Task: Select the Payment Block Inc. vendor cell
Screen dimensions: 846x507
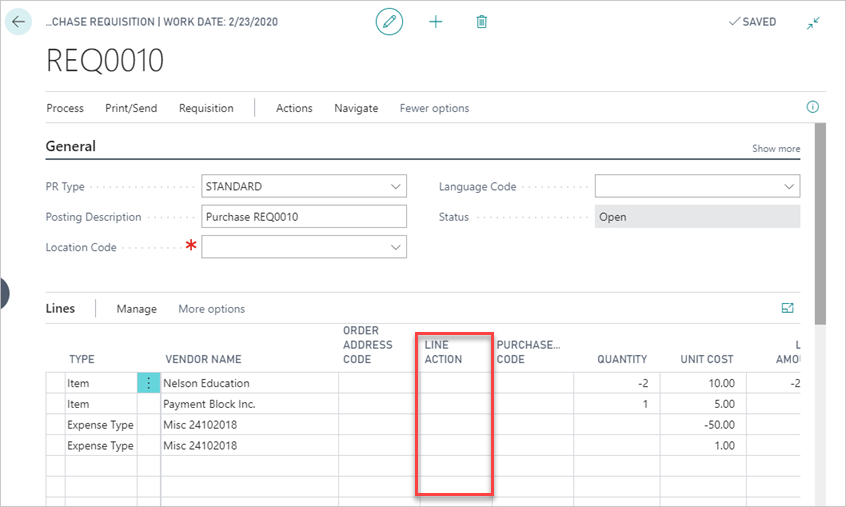Action: tap(248, 404)
